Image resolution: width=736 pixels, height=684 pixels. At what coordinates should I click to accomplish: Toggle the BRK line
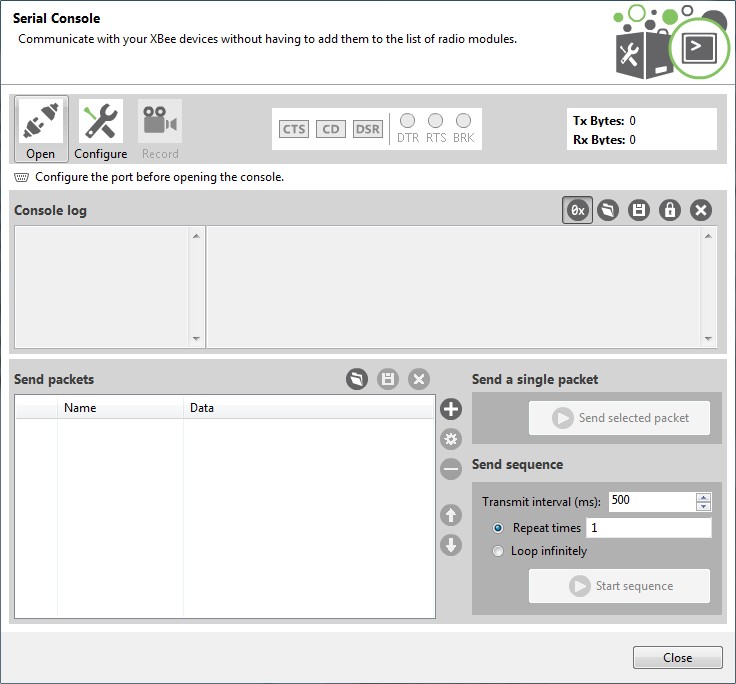[x=464, y=121]
